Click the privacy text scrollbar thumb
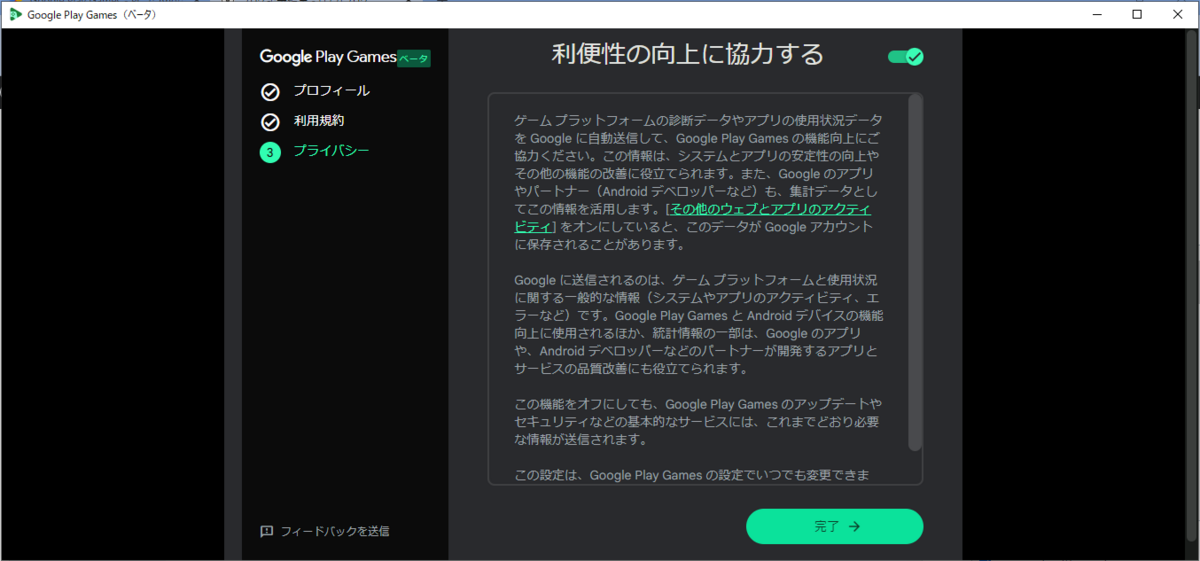The image size is (1200, 561). point(915,272)
